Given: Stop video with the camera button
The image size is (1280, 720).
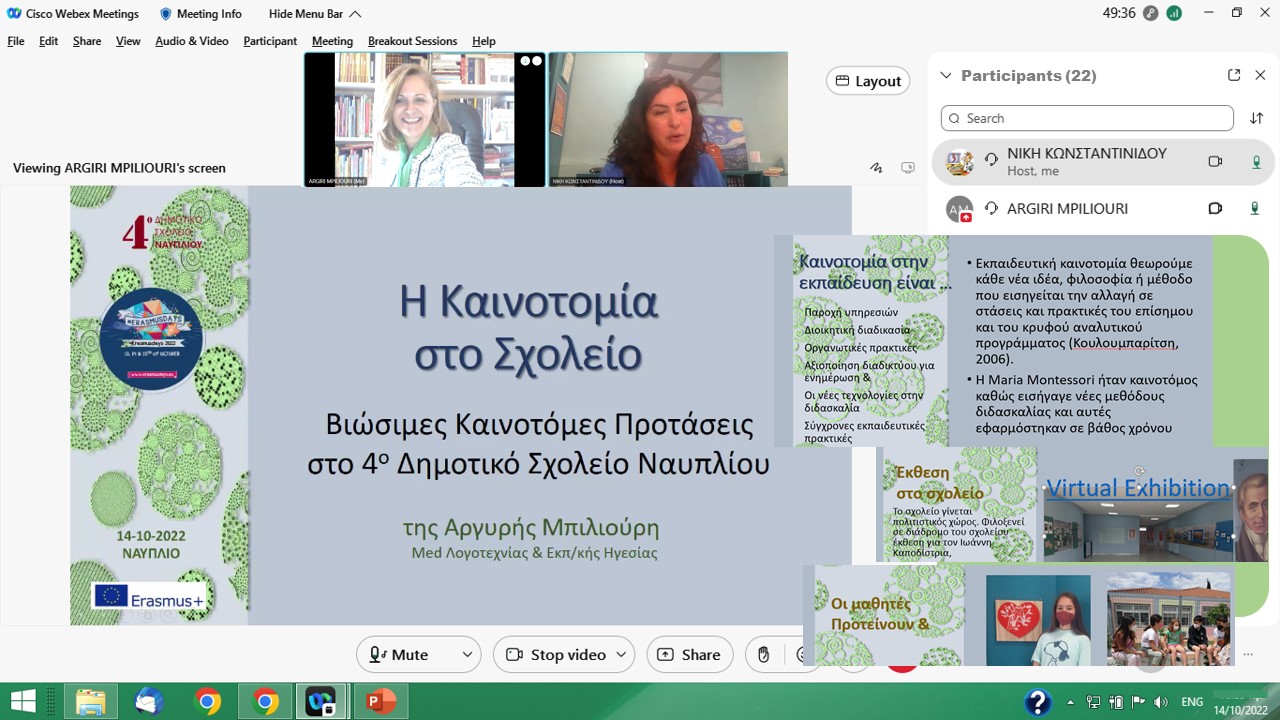Looking at the screenshot, I should tap(557, 654).
